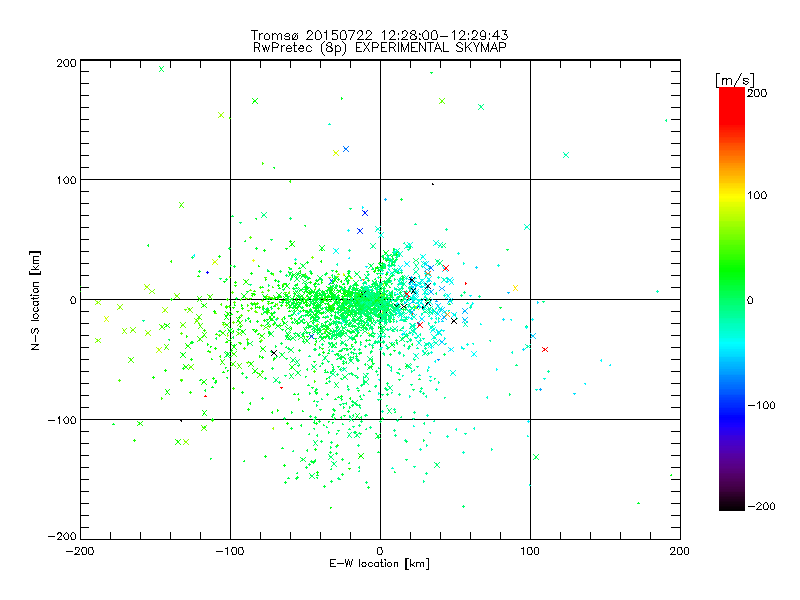Click the cyan X marker just left of 100 km E-W near 60 km N-S
Screen dimensions: 800x600
click(x=527, y=227)
